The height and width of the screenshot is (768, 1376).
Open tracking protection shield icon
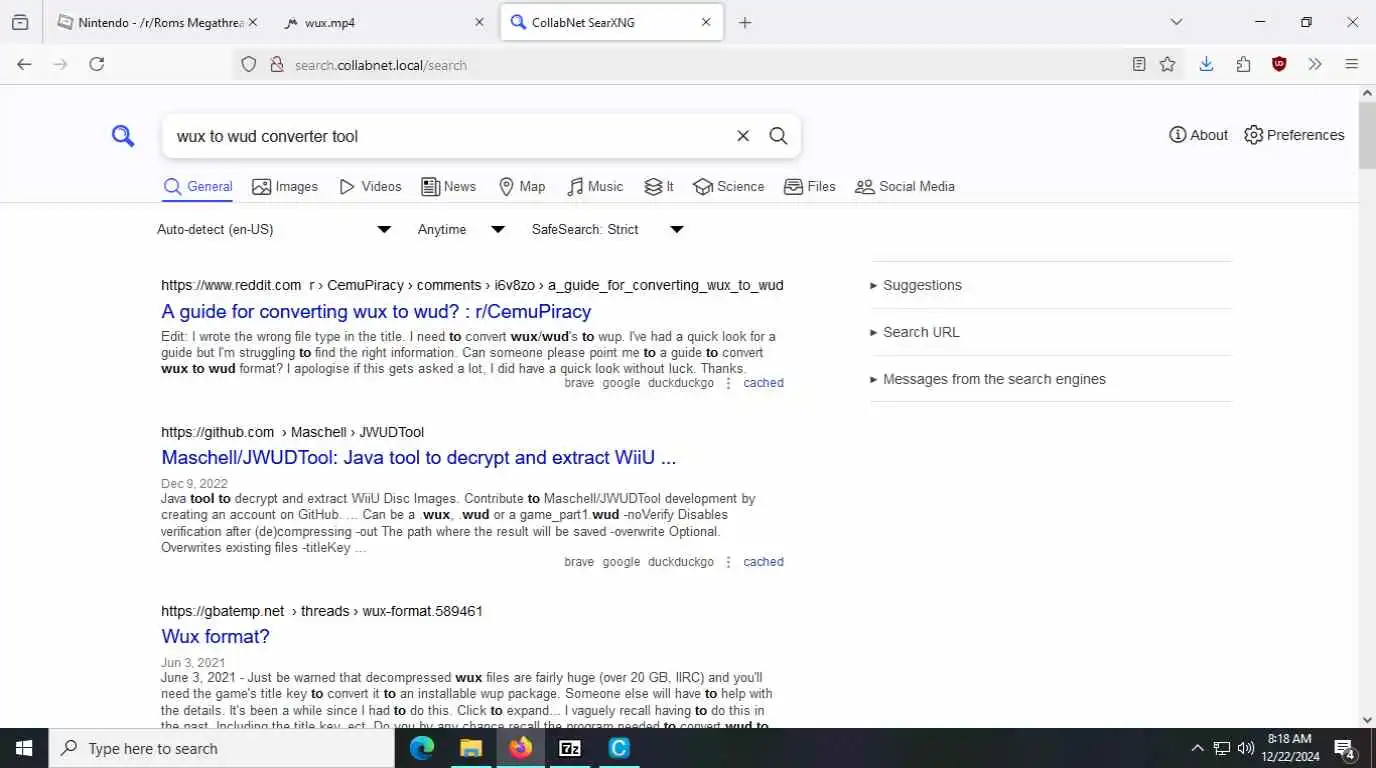pyautogui.click(x=249, y=64)
